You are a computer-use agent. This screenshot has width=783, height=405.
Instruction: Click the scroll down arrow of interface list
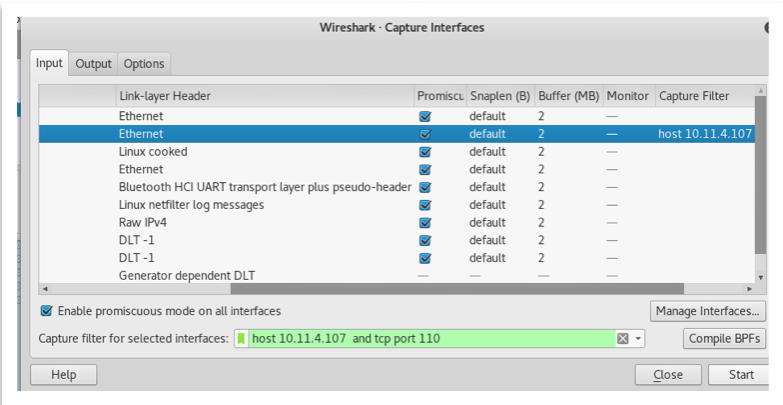tap(761, 277)
